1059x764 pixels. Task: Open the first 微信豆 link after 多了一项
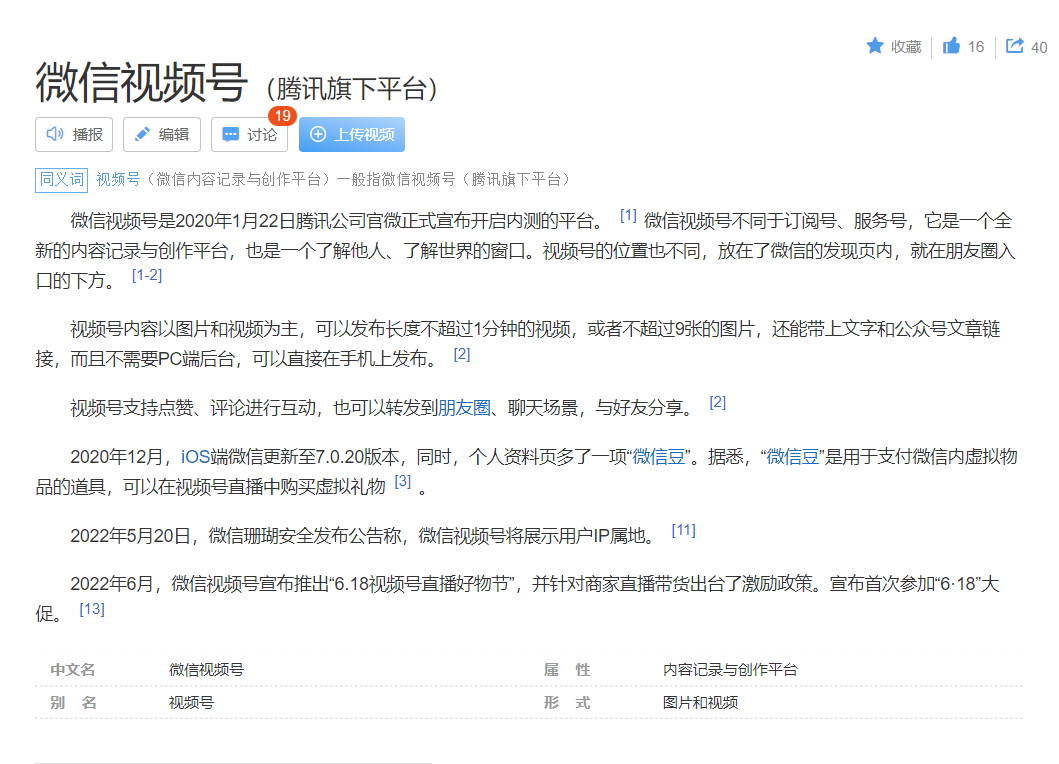point(658,457)
